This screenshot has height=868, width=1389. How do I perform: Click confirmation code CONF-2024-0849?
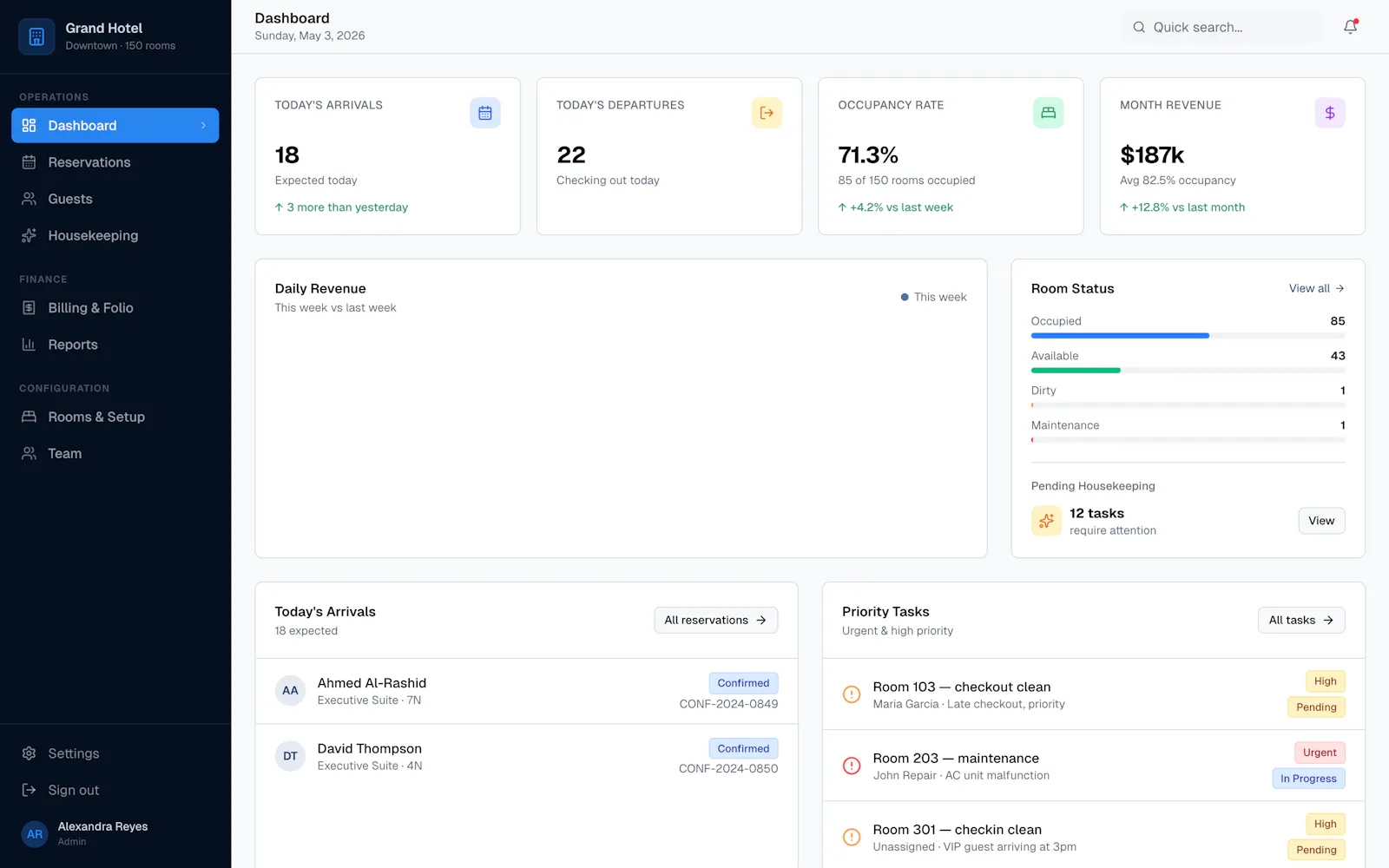(x=728, y=704)
